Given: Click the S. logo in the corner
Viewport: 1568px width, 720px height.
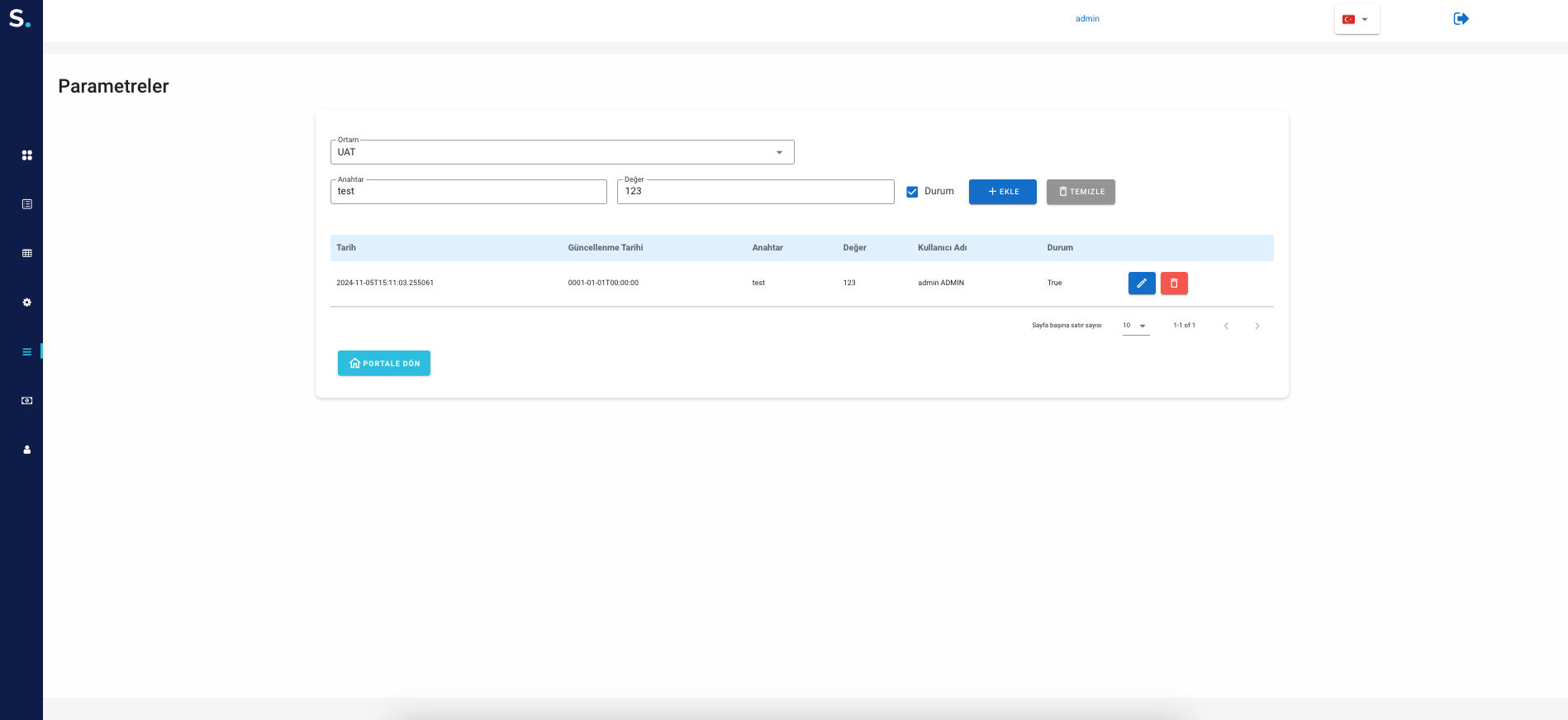Looking at the screenshot, I should click(x=20, y=18).
